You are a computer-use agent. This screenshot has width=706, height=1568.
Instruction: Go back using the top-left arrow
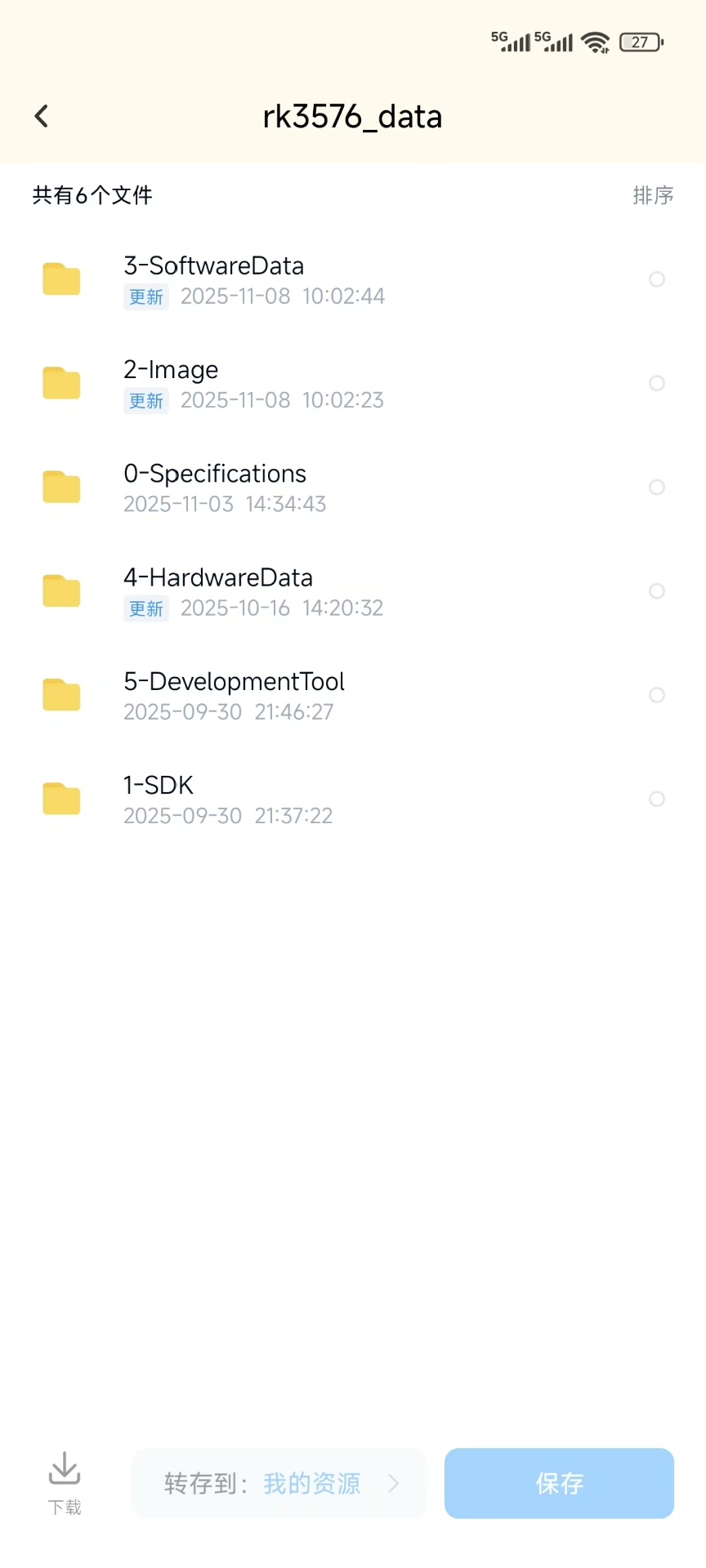[x=42, y=116]
